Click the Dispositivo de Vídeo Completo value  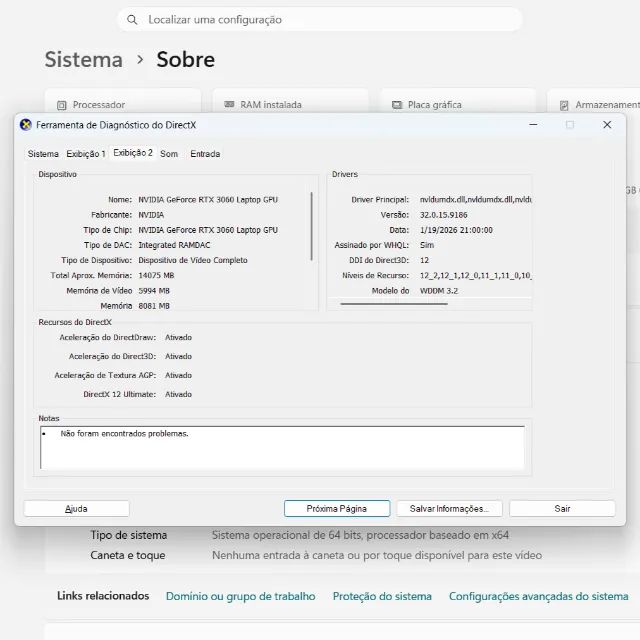(x=193, y=260)
